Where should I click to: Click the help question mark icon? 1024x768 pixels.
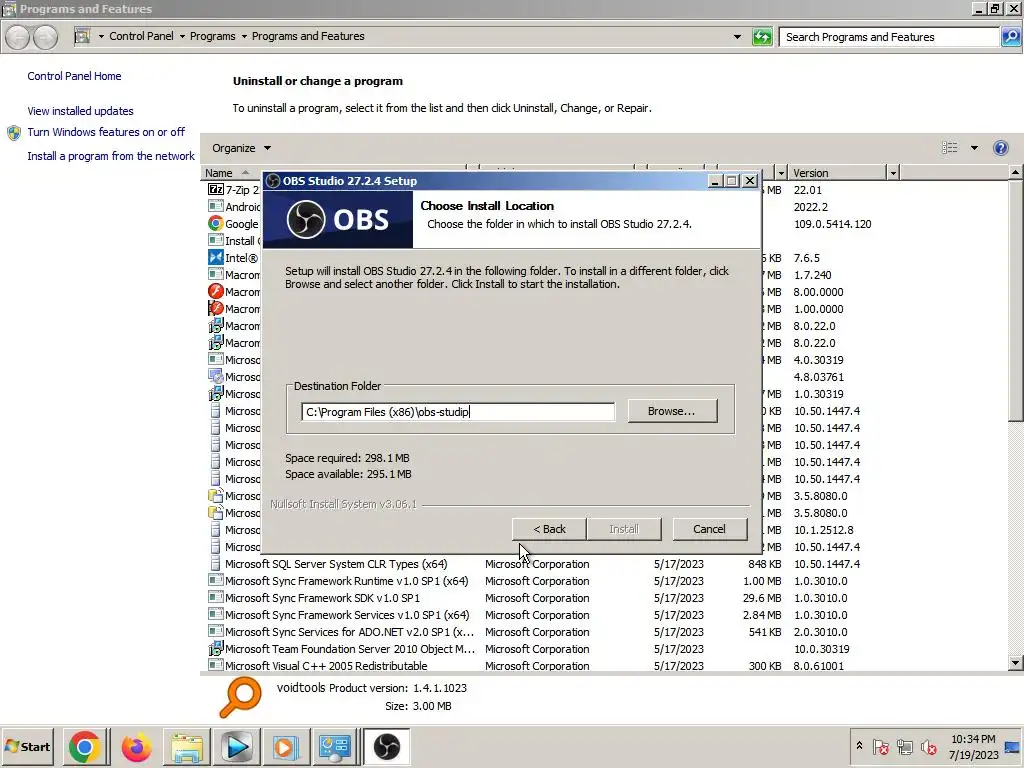tap(1000, 148)
